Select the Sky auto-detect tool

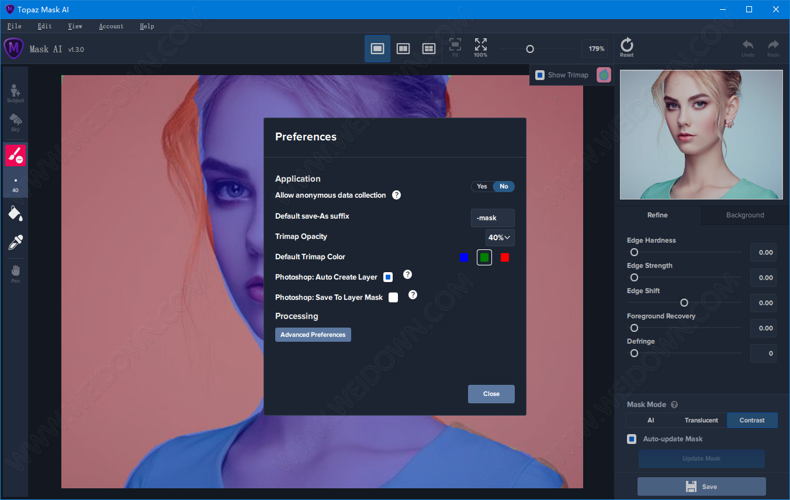(x=15, y=122)
